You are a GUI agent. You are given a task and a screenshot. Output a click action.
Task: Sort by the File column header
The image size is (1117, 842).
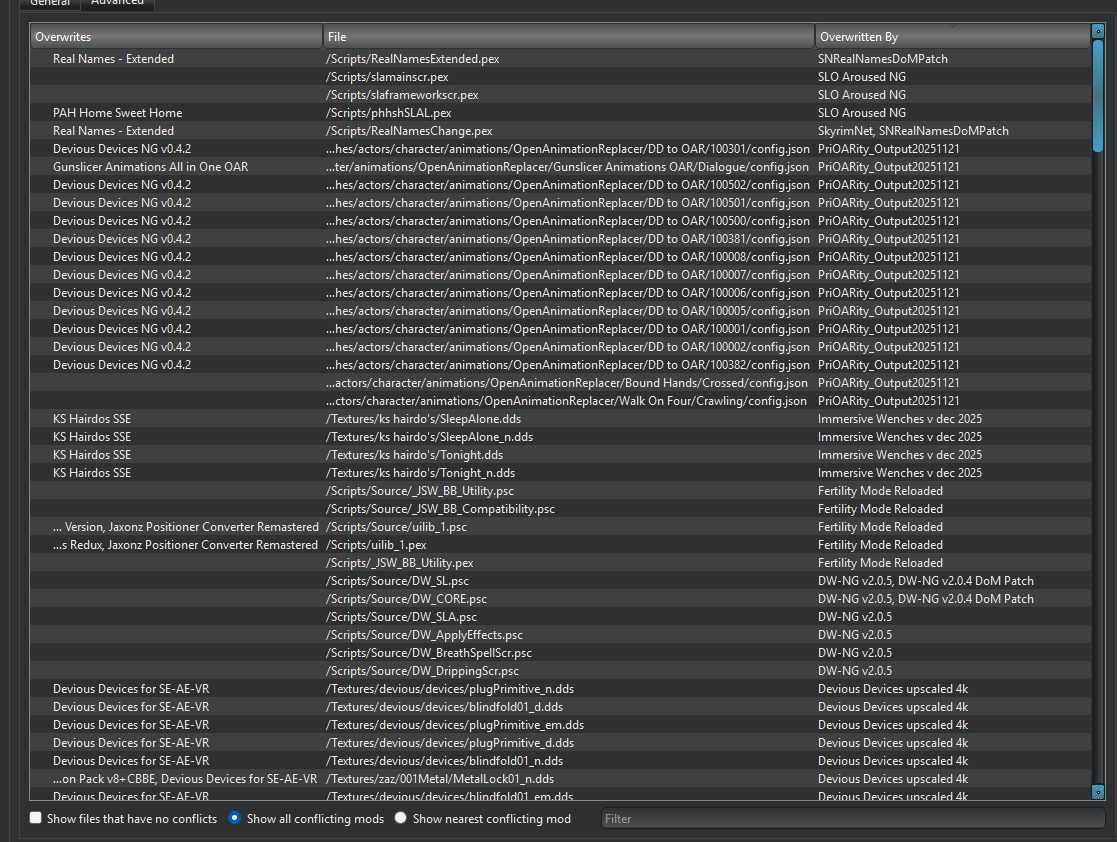[x=568, y=36]
